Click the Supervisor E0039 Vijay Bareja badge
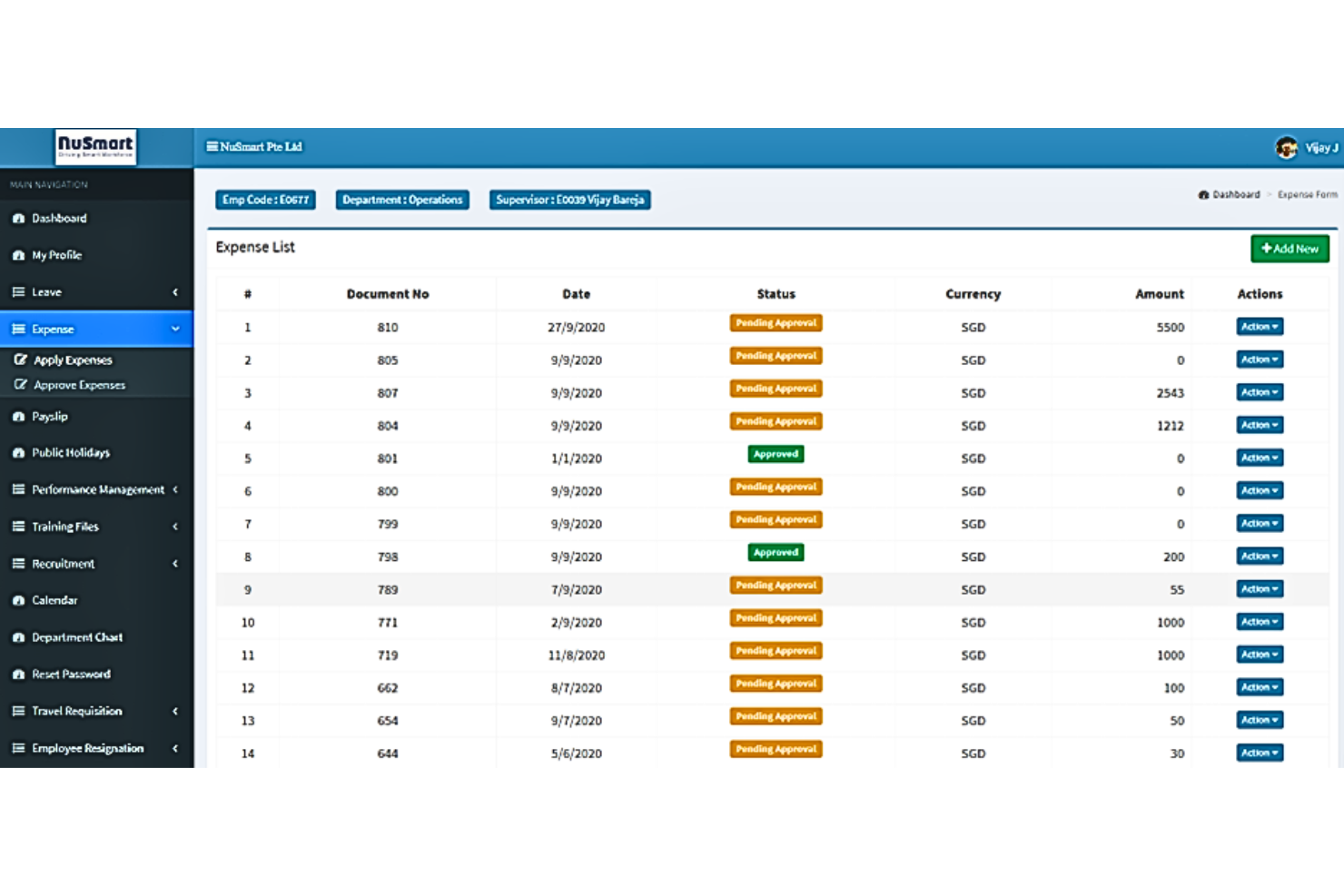 click(570, 200)
